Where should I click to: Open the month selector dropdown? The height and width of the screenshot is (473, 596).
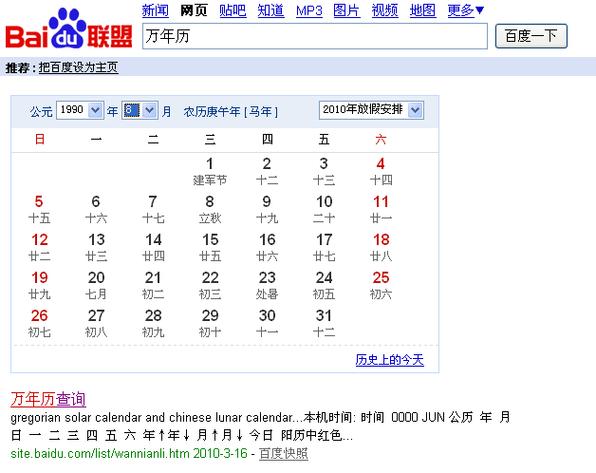[x=139, y=110]
